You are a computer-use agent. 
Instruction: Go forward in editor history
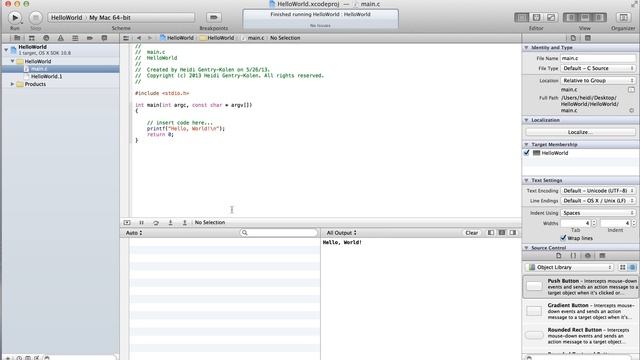coord(149,38)
